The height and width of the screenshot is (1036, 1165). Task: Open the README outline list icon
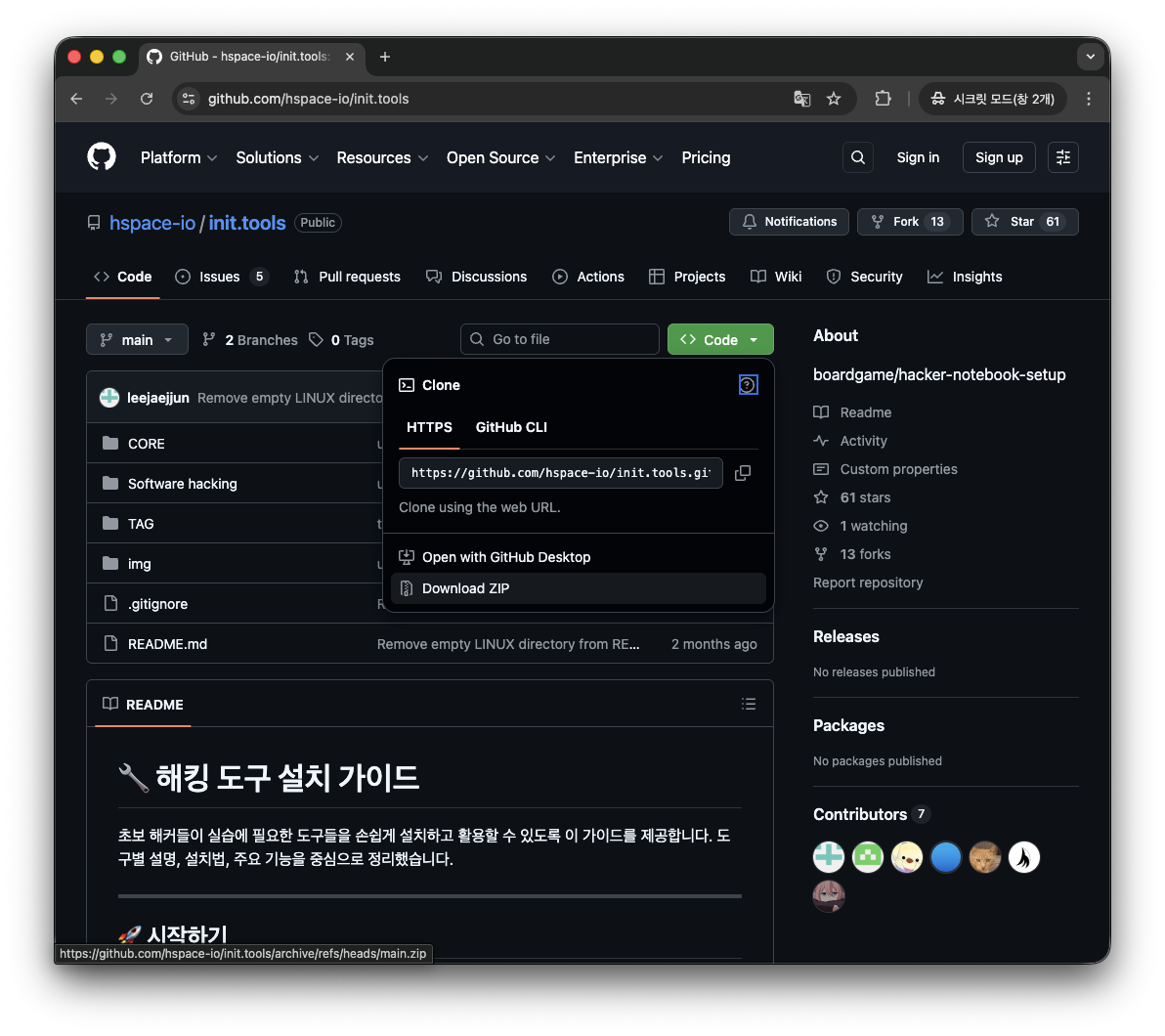(x=749, y=704)
